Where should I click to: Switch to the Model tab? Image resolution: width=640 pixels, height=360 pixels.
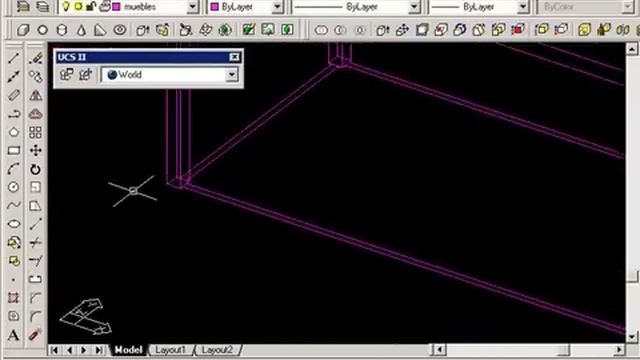(128, 350)
